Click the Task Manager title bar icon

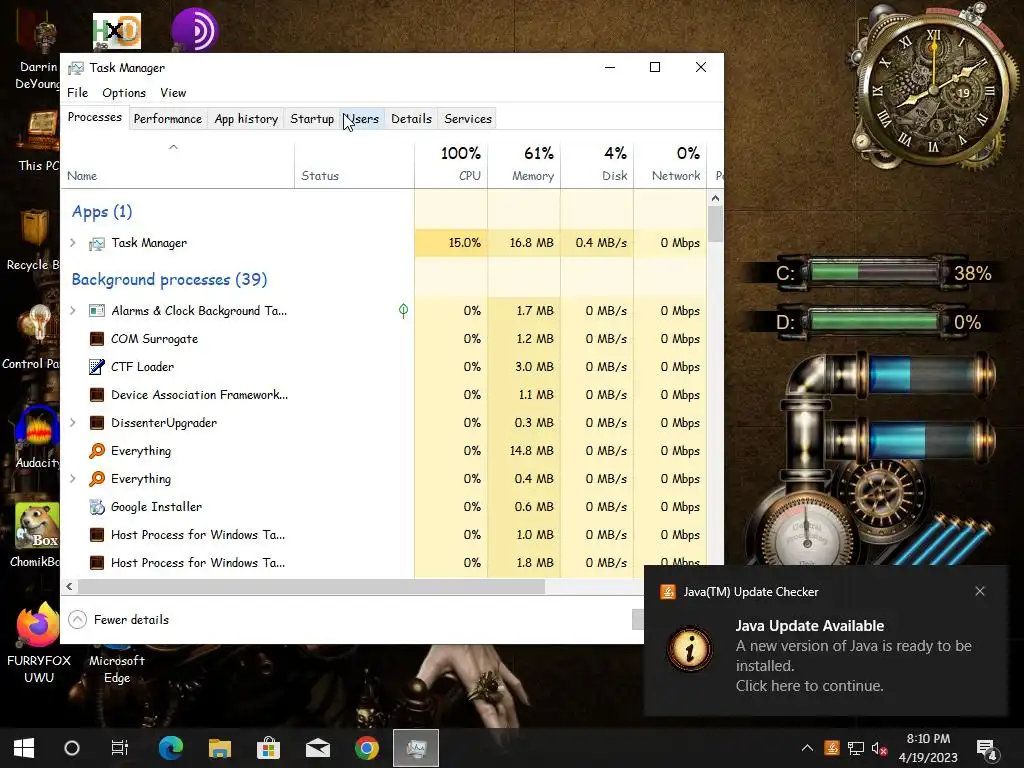tap(76, 68)
